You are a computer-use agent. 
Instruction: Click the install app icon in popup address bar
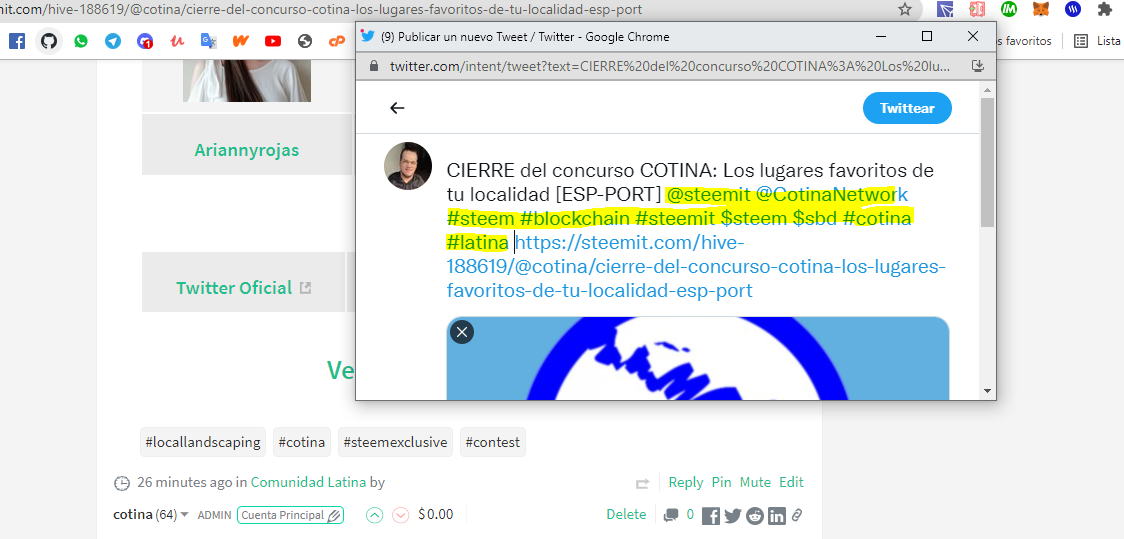pos(977,66)
